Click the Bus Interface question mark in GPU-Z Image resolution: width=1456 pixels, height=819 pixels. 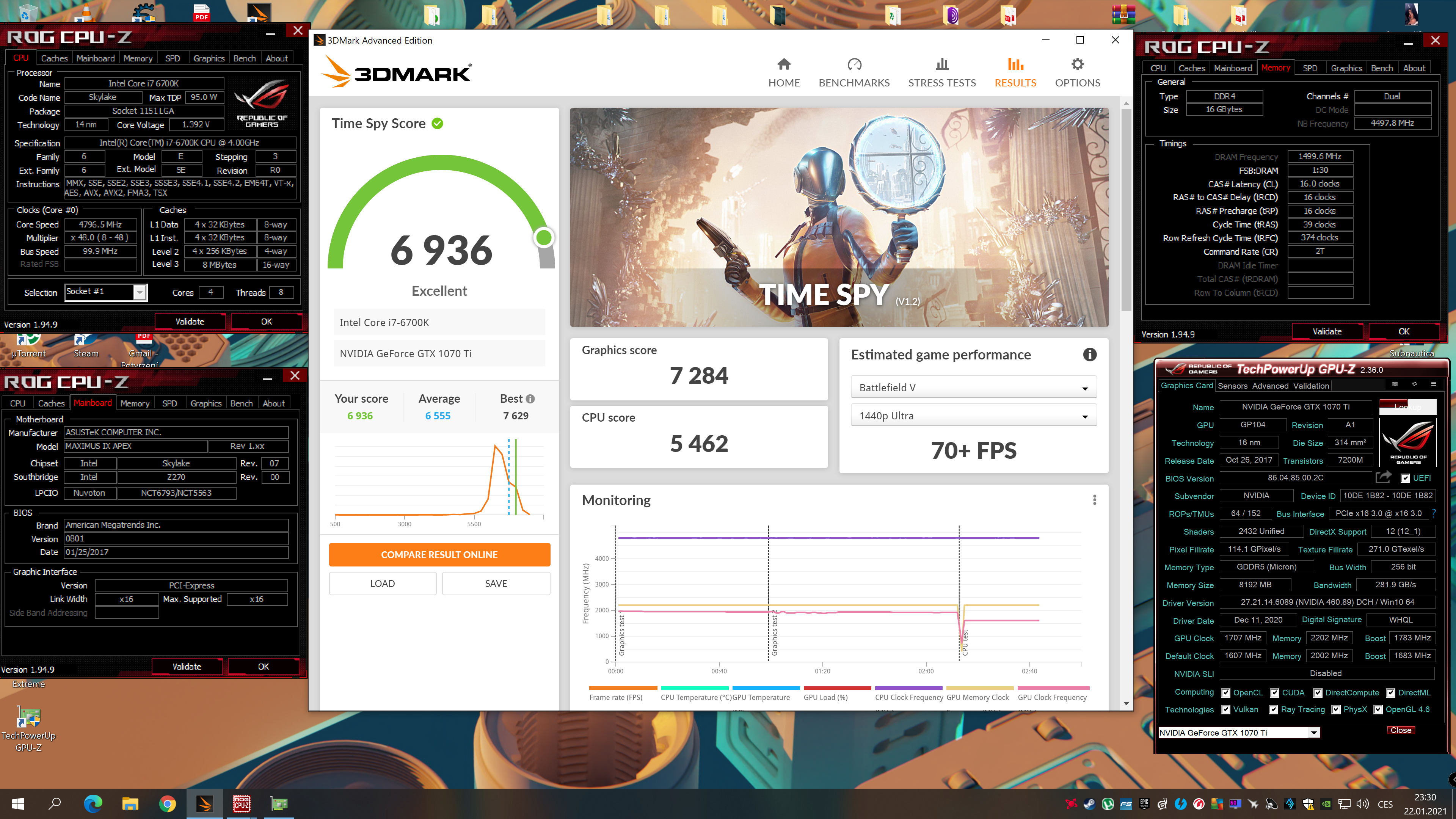tap(1434, 513)
